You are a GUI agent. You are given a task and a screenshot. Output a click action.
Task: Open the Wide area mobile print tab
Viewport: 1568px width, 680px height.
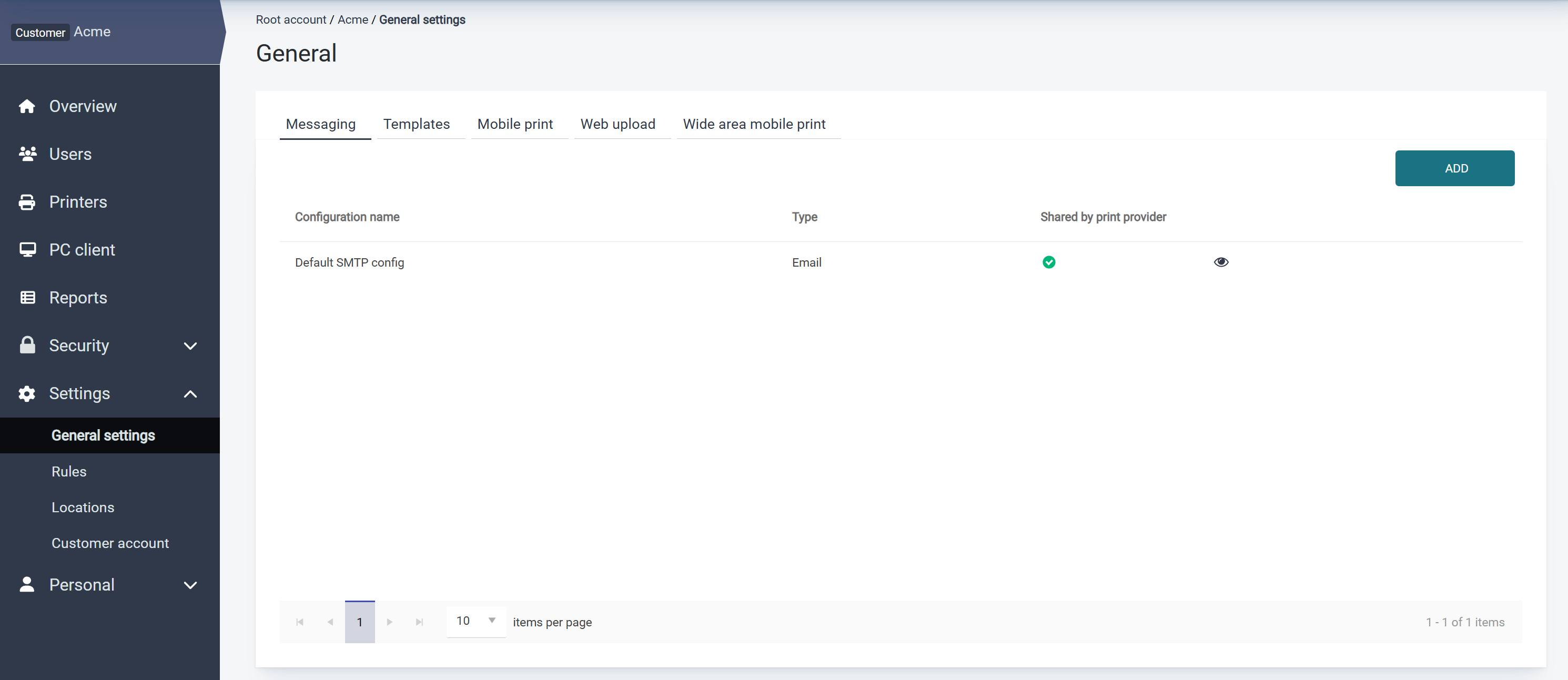click(754, 124)
